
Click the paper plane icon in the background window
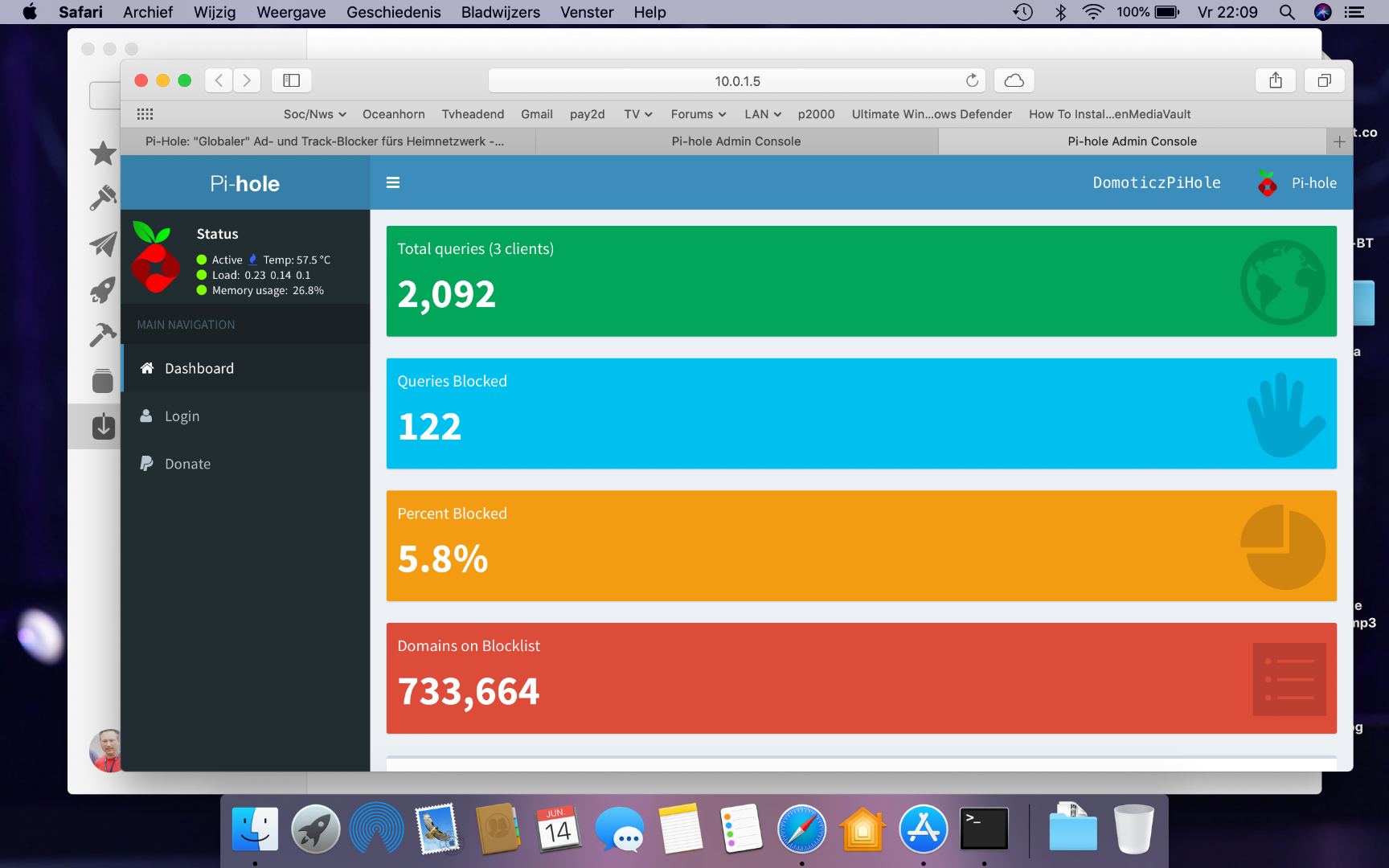[103, 244]
